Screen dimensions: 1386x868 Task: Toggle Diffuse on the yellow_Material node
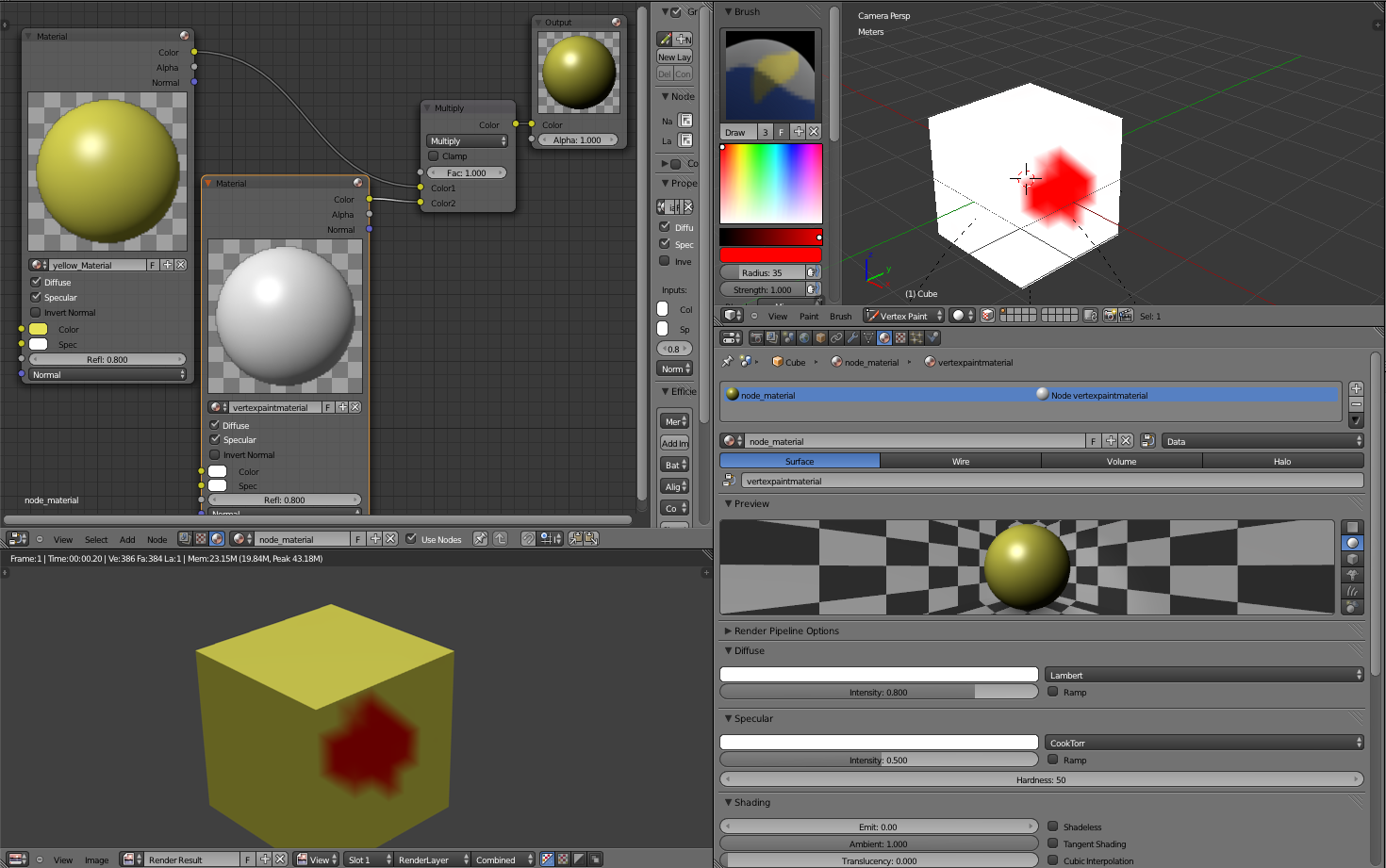tap(36, 282)
